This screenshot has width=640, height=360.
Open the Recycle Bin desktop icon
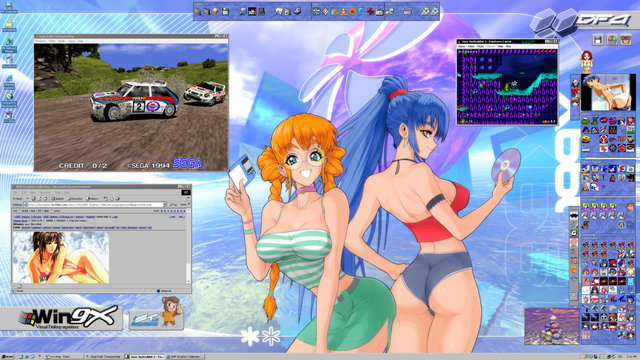click(x=9, y=62)
